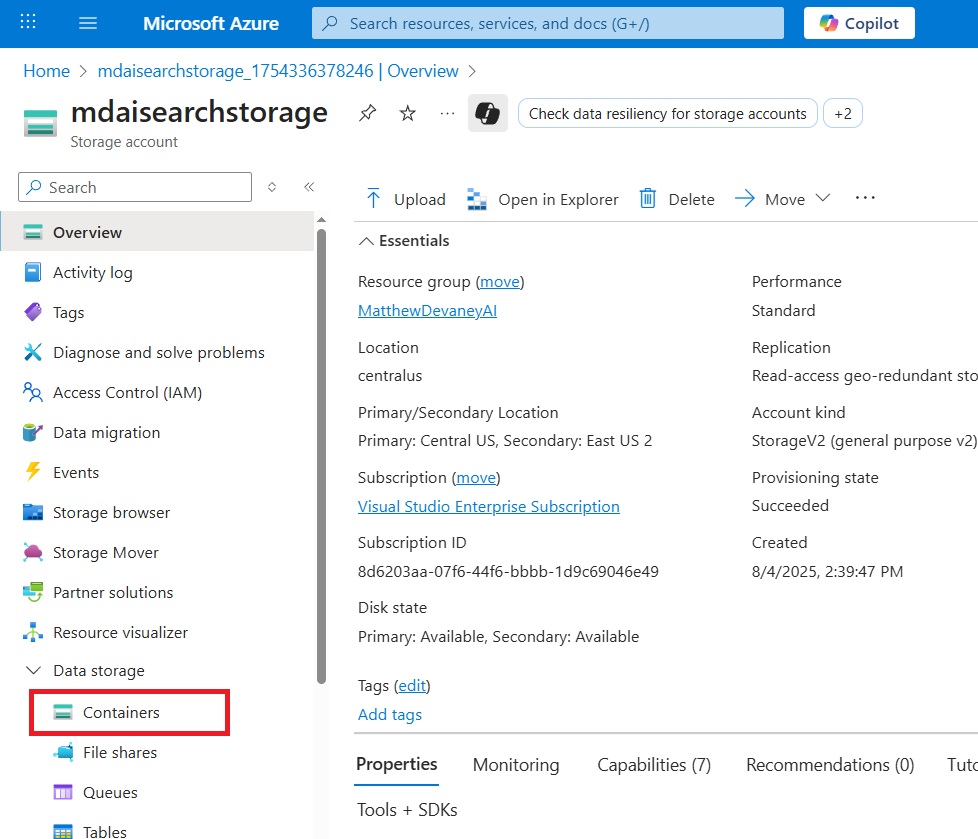
Task: Click the Queues icon
Action: [63, 792]
